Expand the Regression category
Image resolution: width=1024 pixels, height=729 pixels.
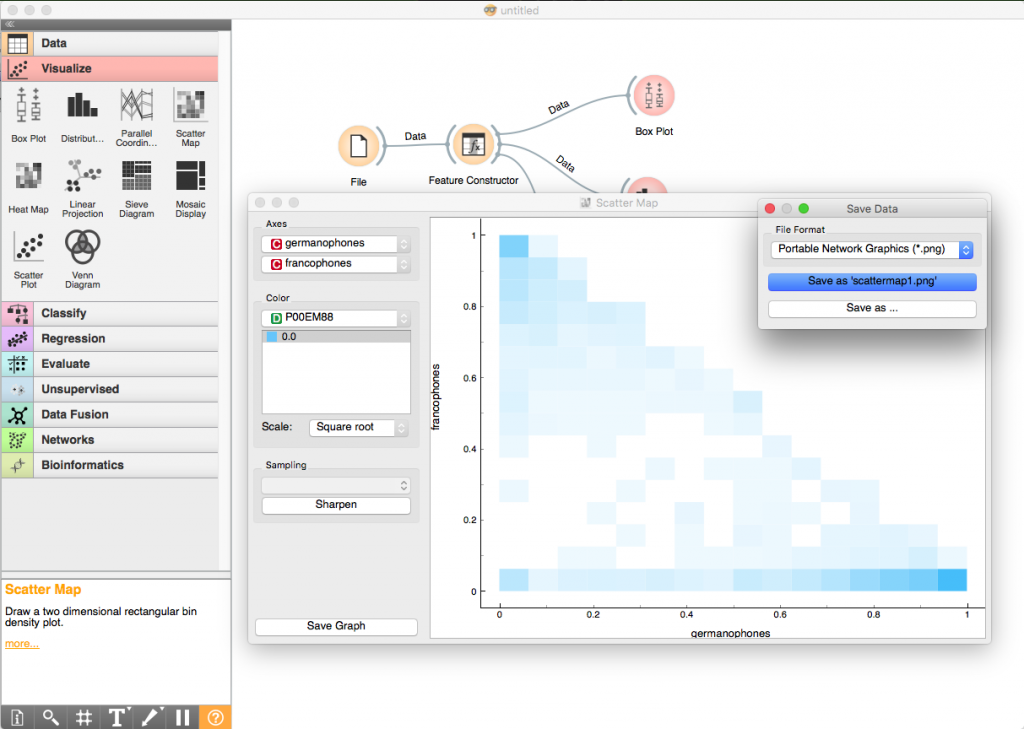110,339
